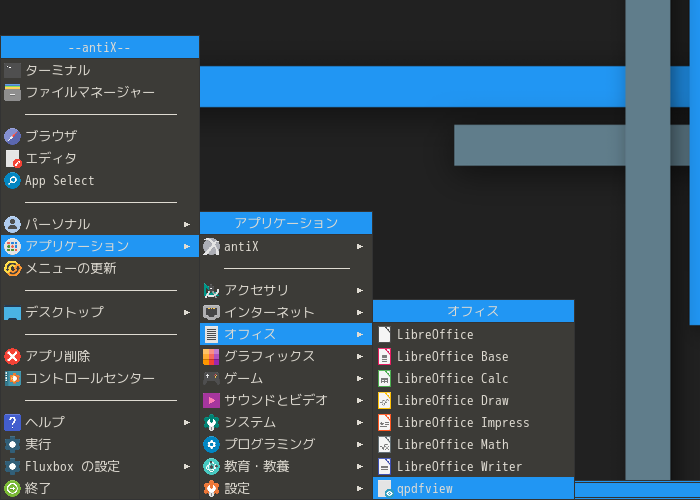Click the LibreOffice Base database icon
Image resolution: width=700 pixels, height=500 pixels.
384,356
